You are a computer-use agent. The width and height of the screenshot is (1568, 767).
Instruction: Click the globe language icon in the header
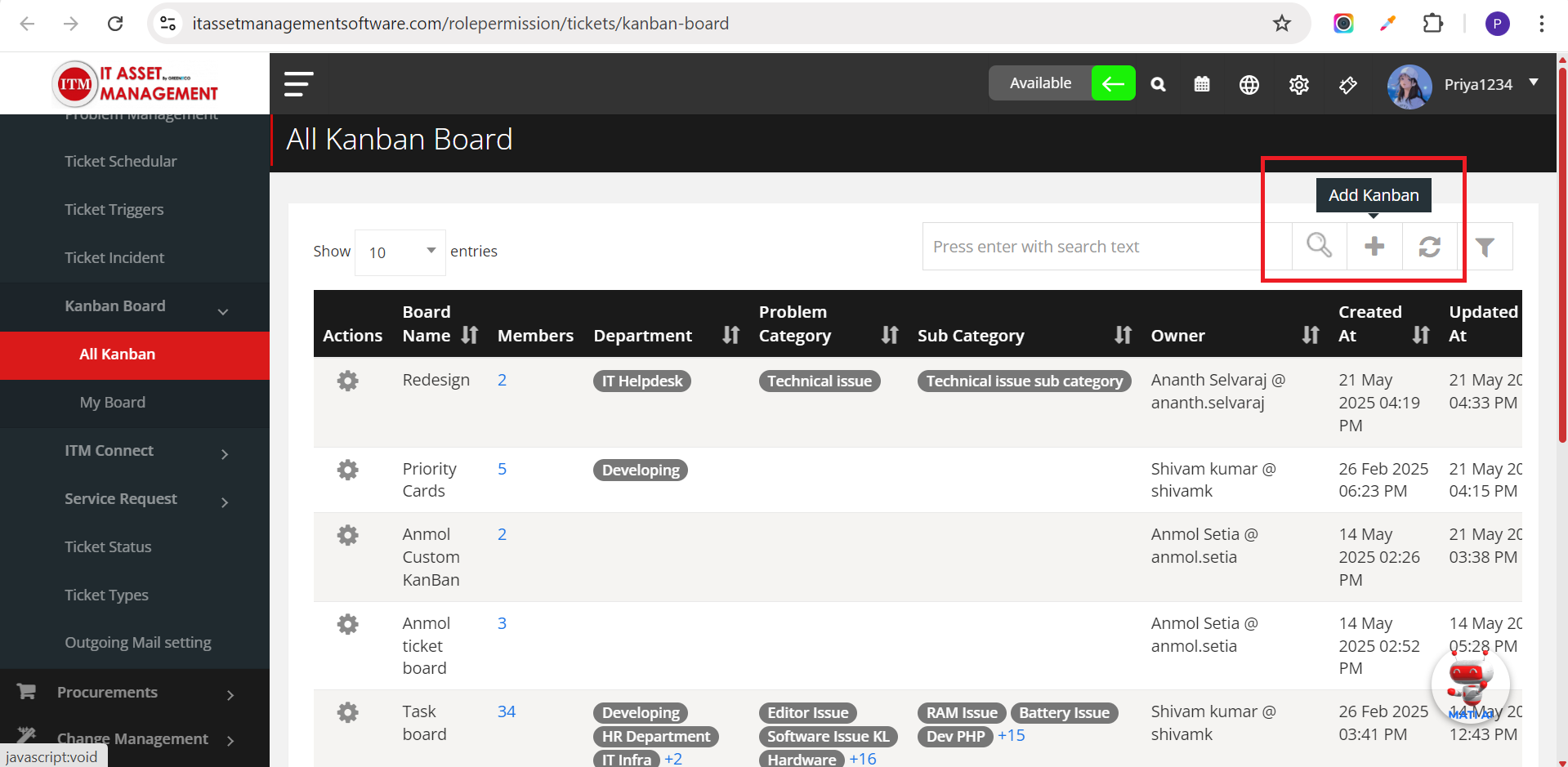pyautogui.click(x=1249, y=84)
